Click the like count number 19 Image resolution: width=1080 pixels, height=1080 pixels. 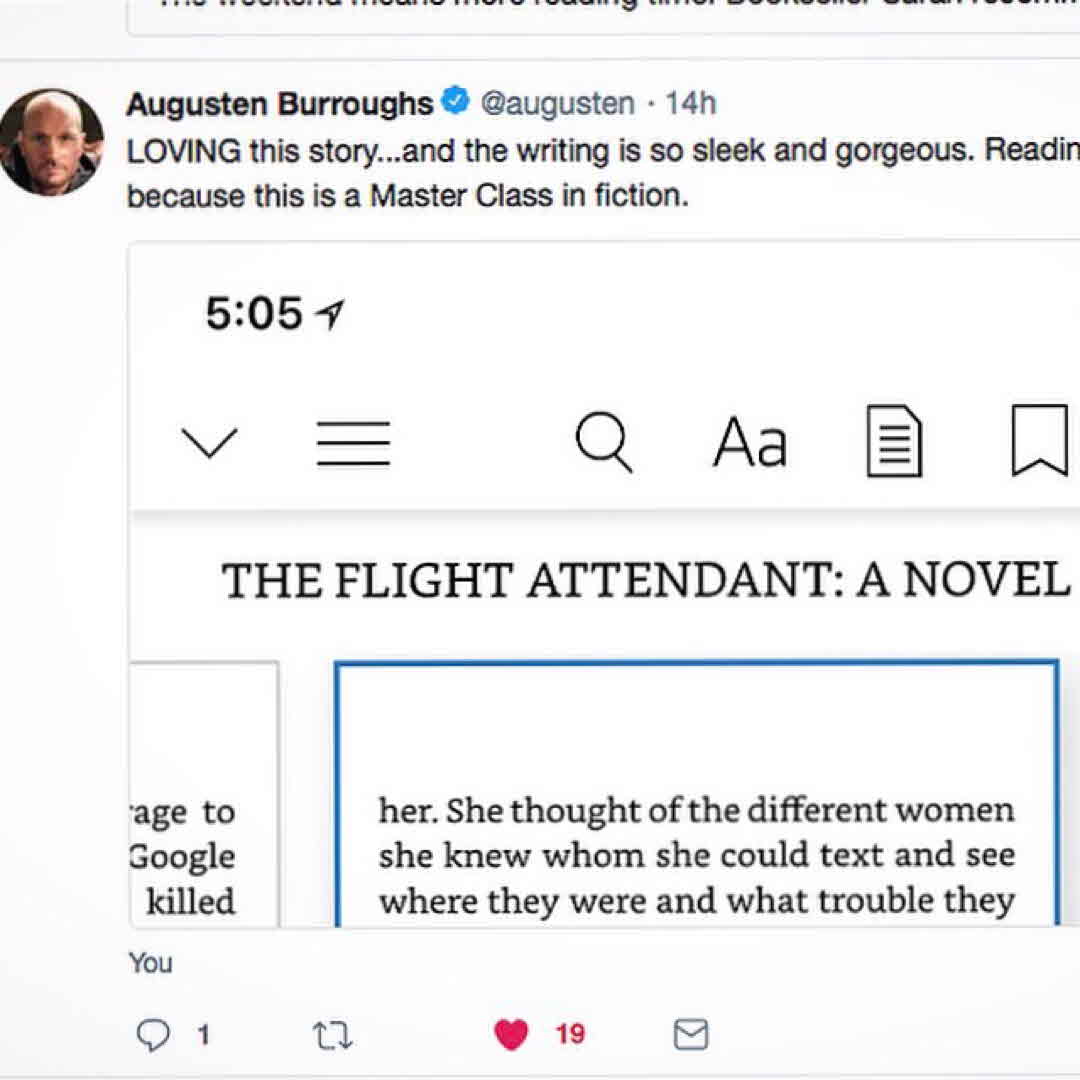570,1034
